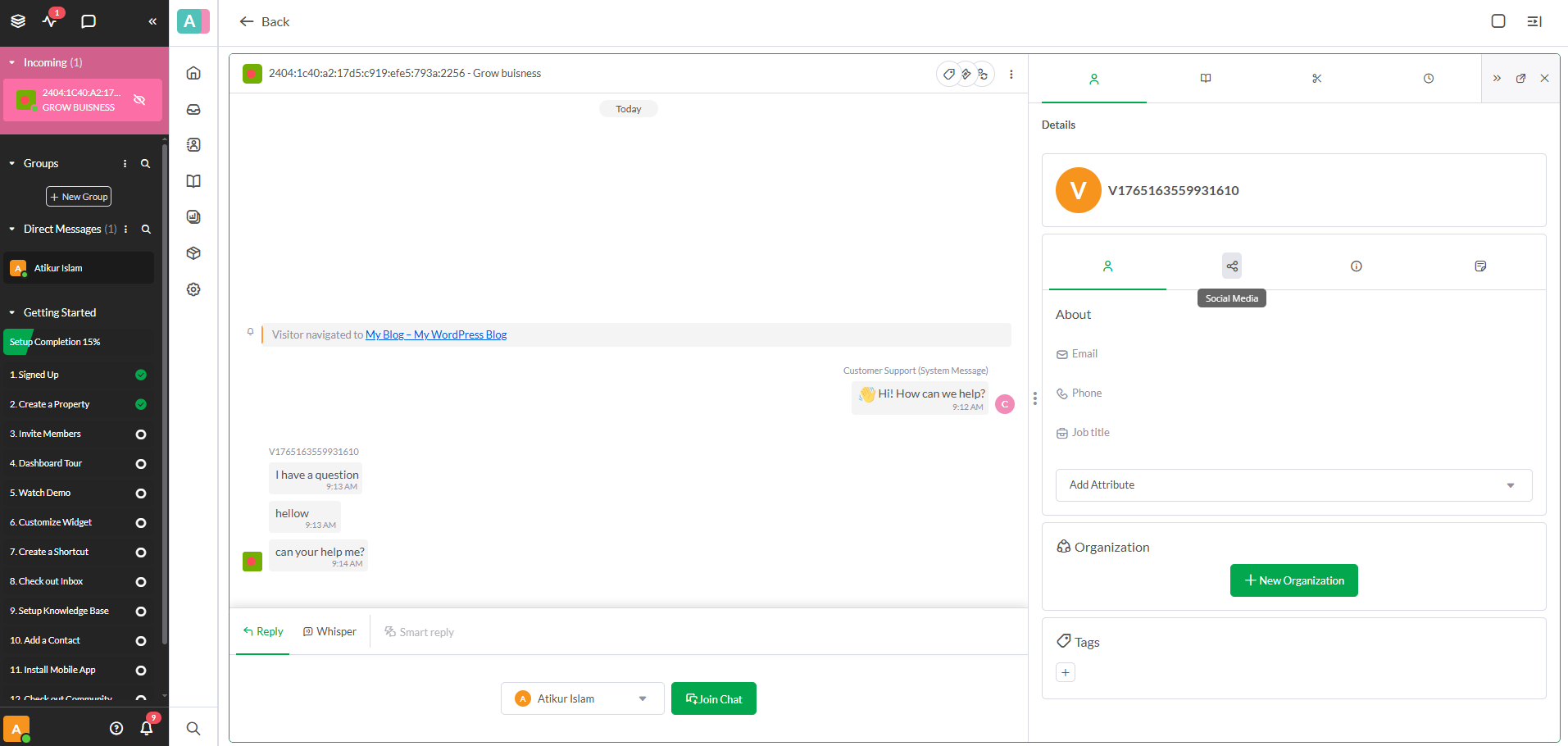Screen dimensions: 1568x746
Task: Collapse the Getting Started section
Action: [x=12, y=313]
